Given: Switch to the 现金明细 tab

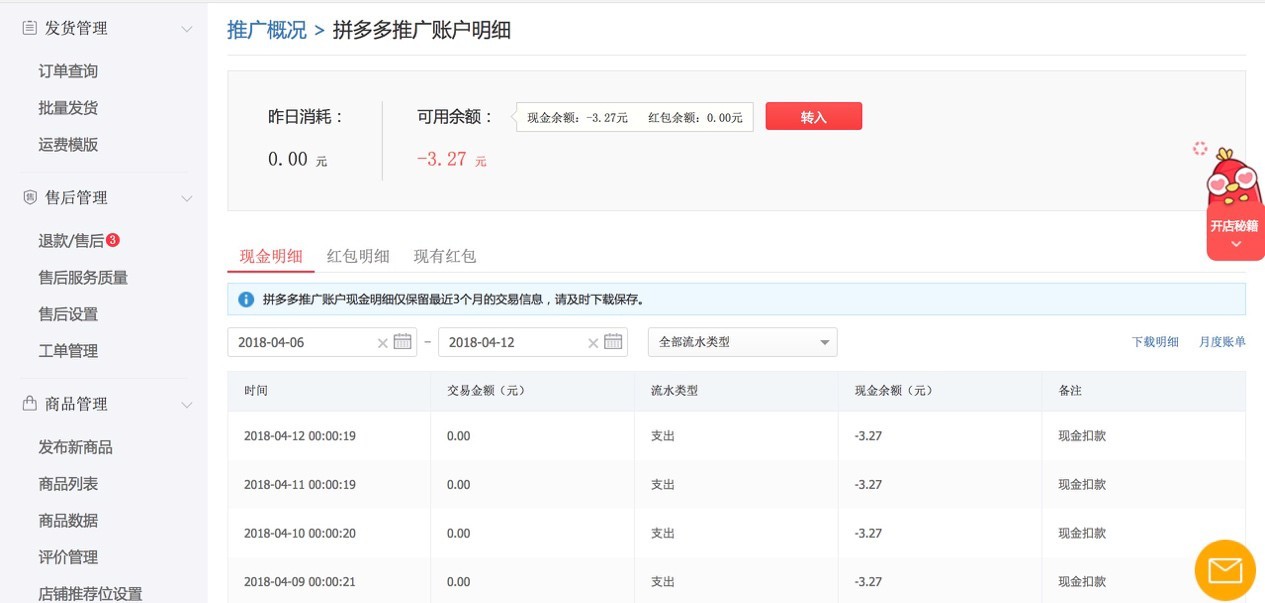Looking at the screenshot, I should point(271,256).
